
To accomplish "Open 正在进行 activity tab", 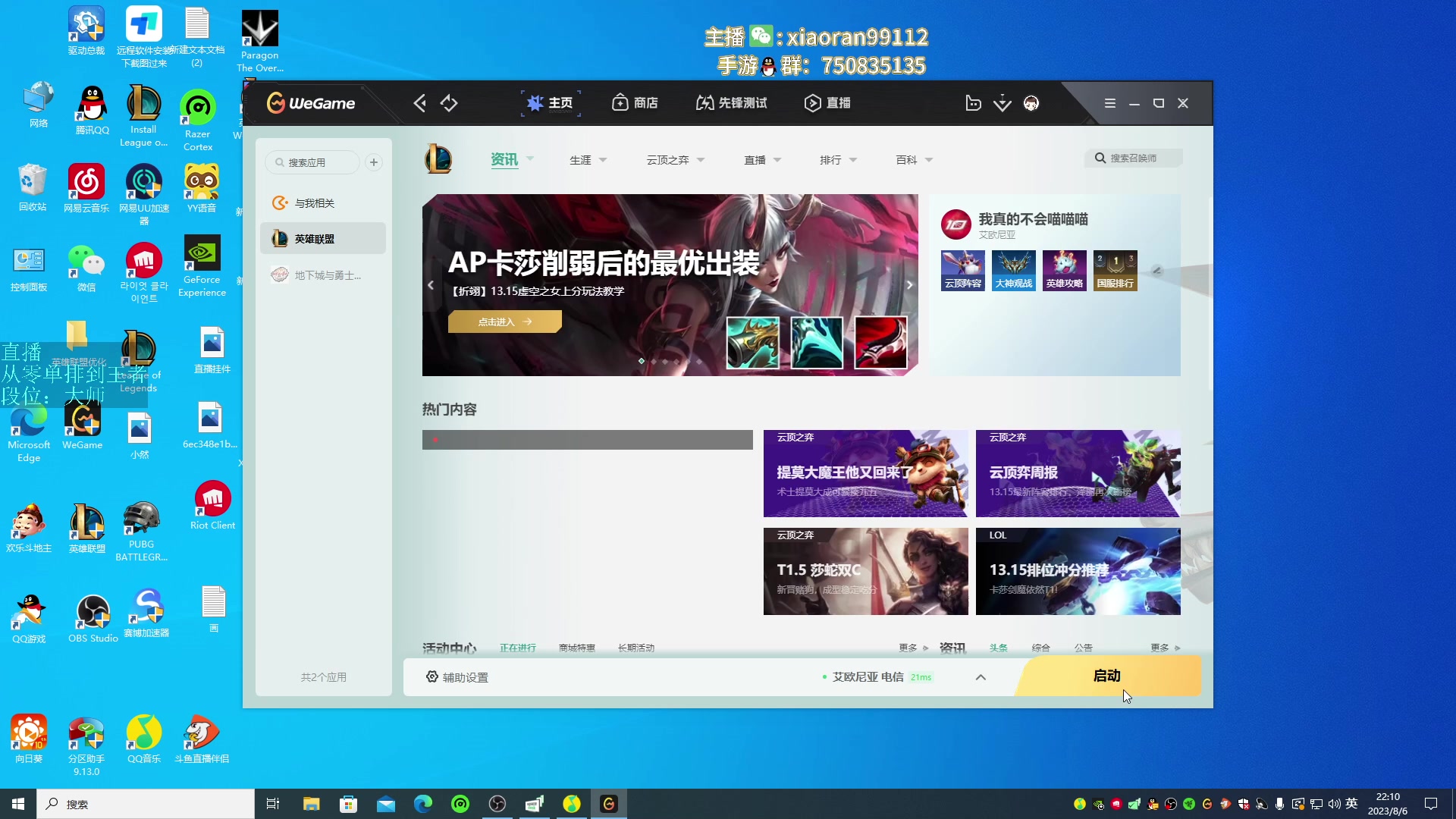I will [518, 648].
